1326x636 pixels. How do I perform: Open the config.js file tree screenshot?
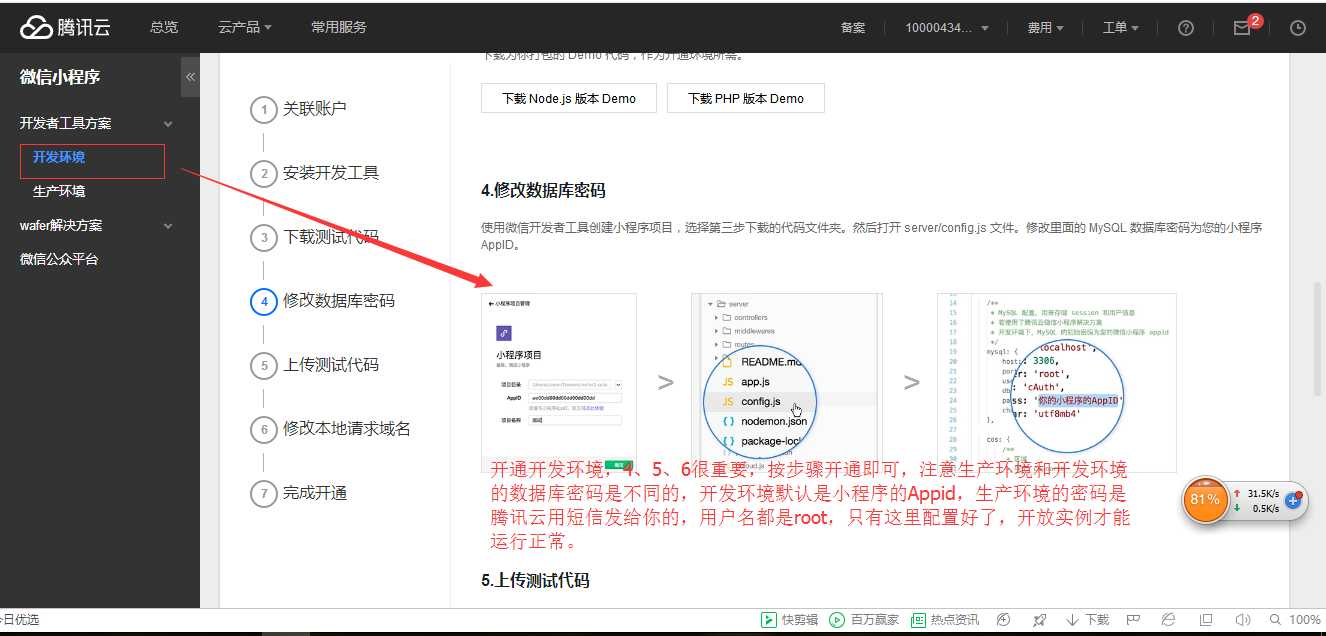click(x=787, y=382)
